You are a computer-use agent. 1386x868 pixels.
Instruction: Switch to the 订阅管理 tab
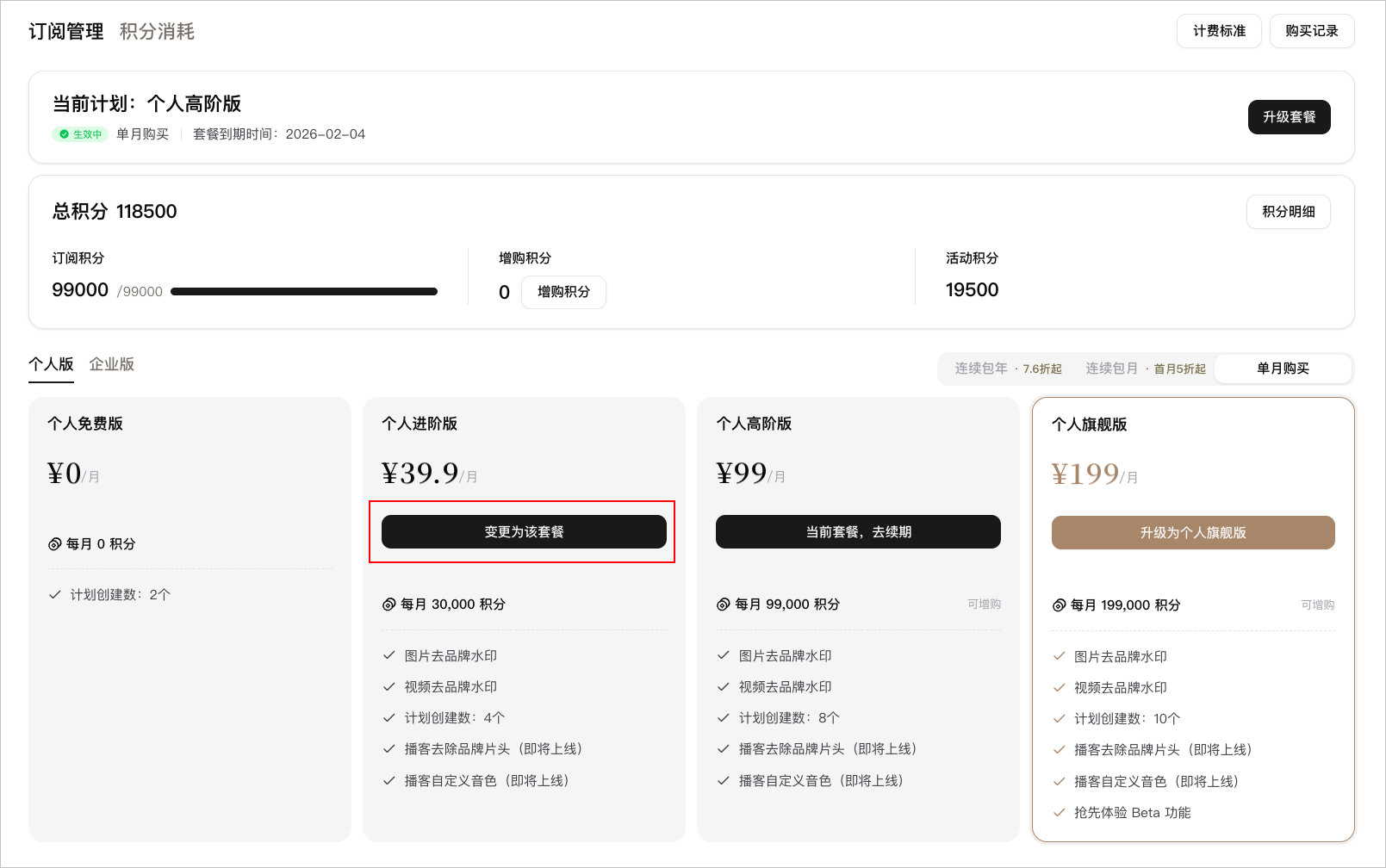point(66,32)
